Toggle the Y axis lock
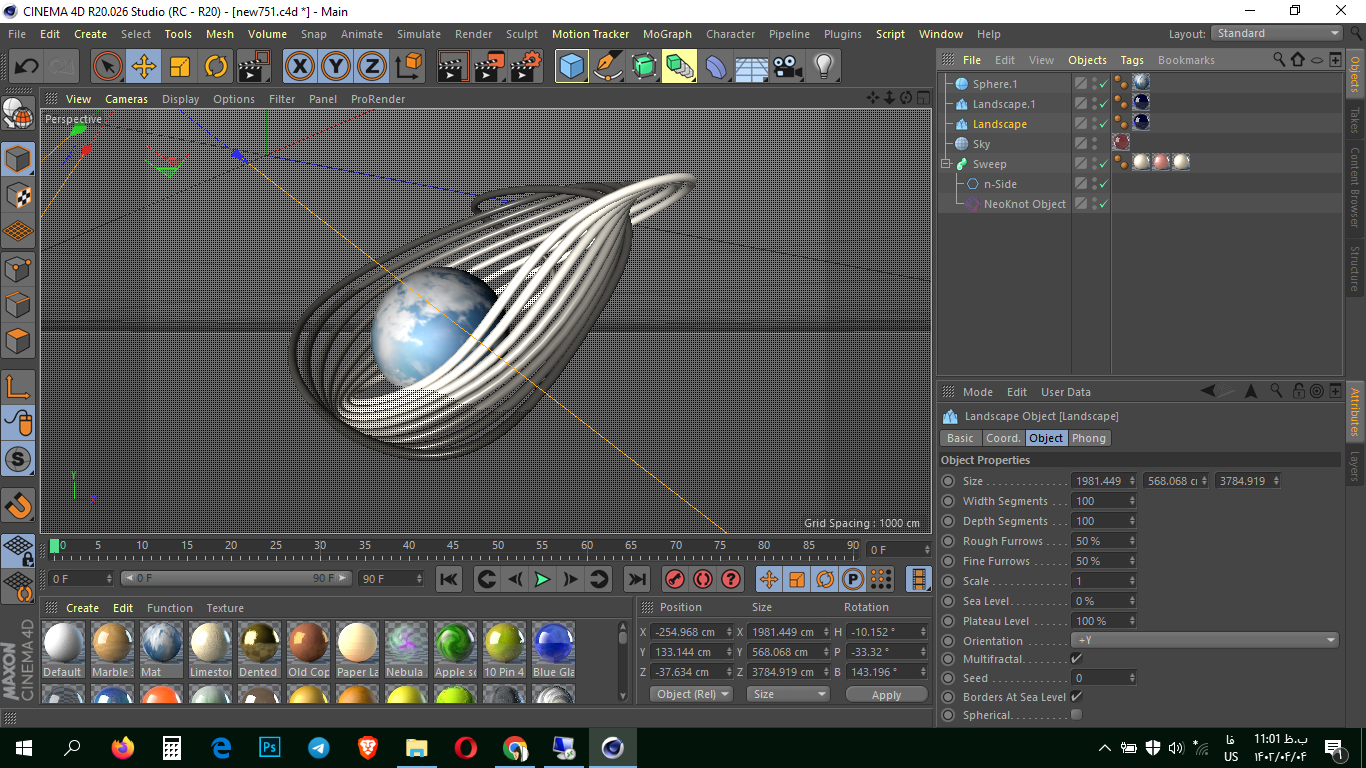The image size is (1366, 768). (x=336, y=67)
